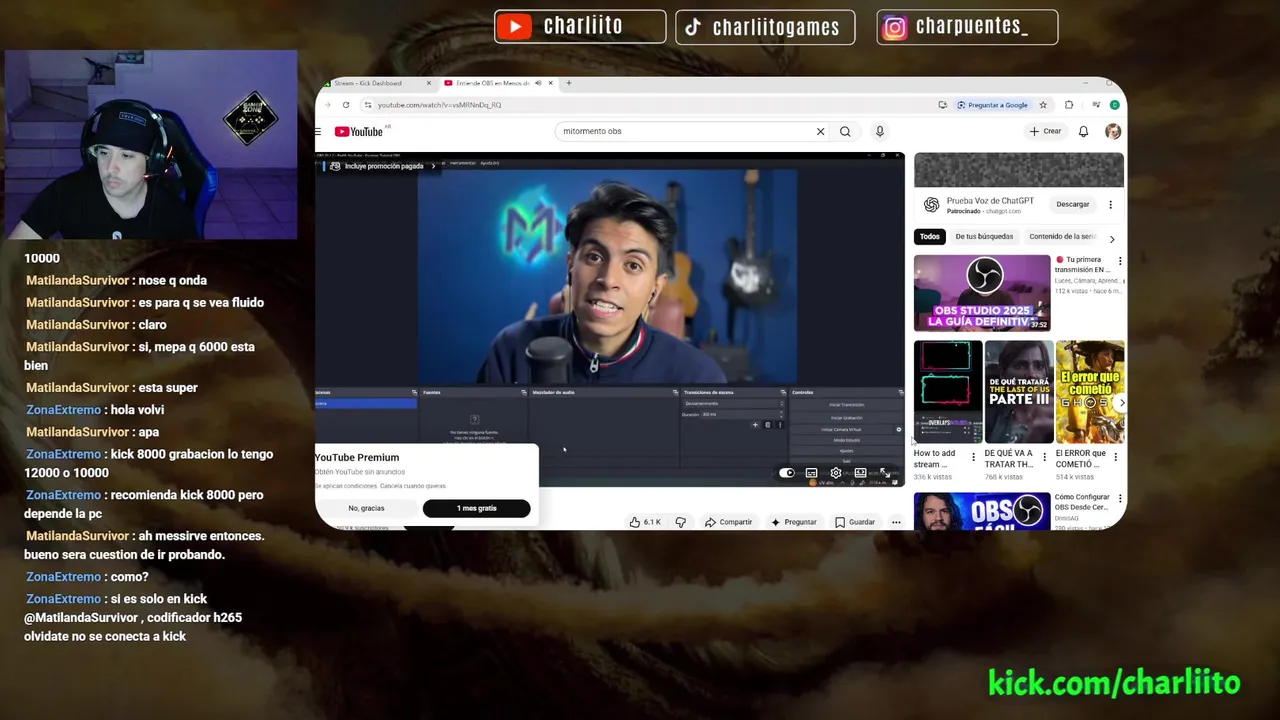The width and height of the screenshot is (1280, 720).
Task: Reload the page in the browser
Action: pos(346,105)
